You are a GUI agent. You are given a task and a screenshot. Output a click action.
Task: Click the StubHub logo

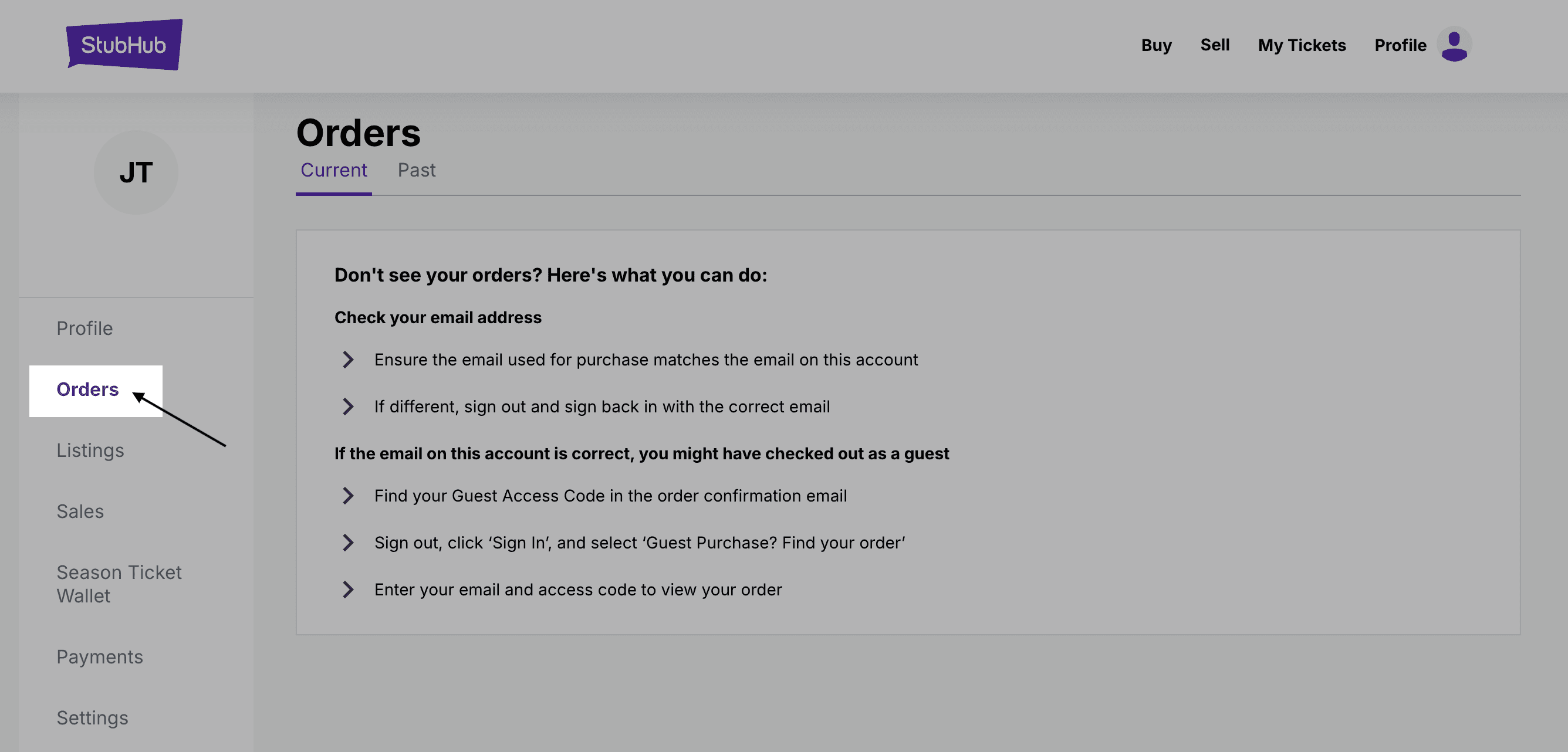coord(124,45)
